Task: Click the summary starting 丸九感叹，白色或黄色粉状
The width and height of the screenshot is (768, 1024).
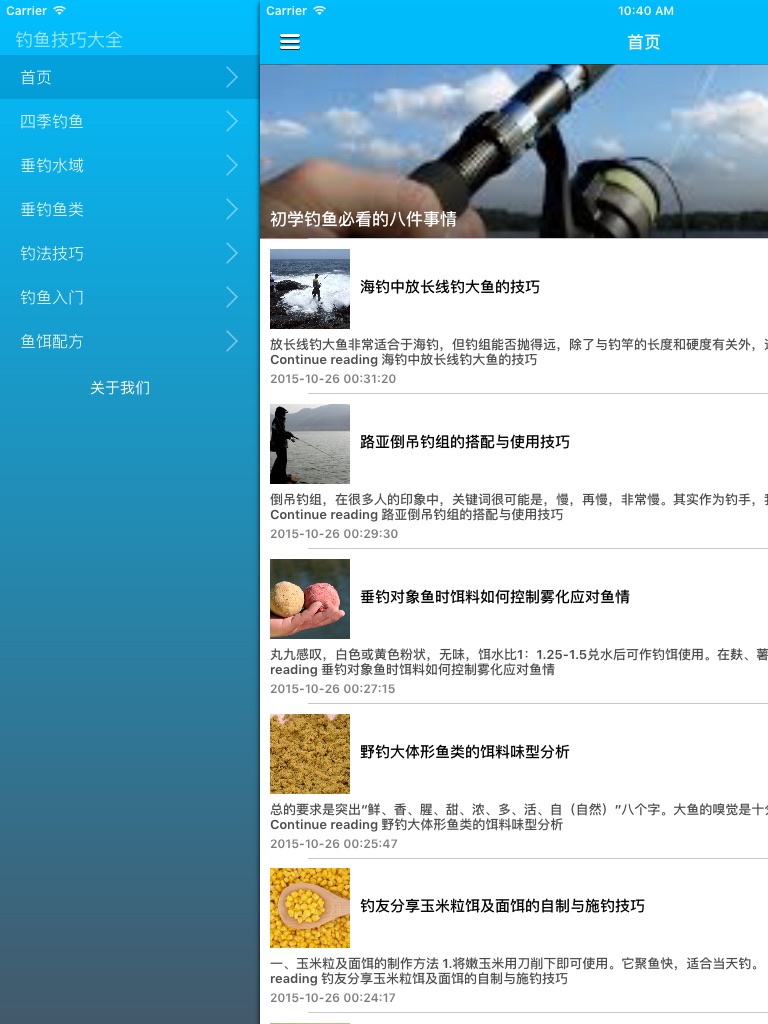Action: (519, 654)
